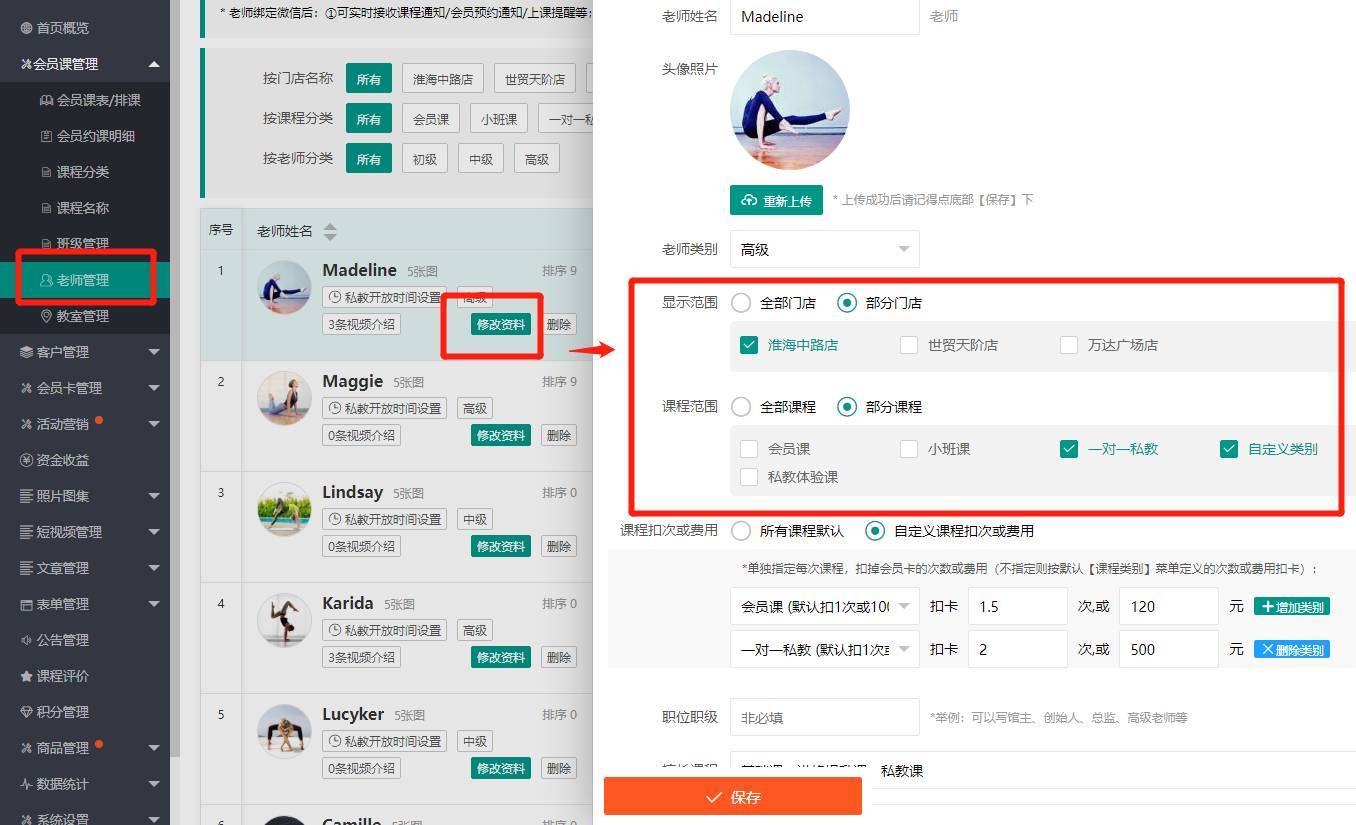Viewport: 1356px width, 825px height.
Task: Click the 增加类别 button
Action: 1292,607
